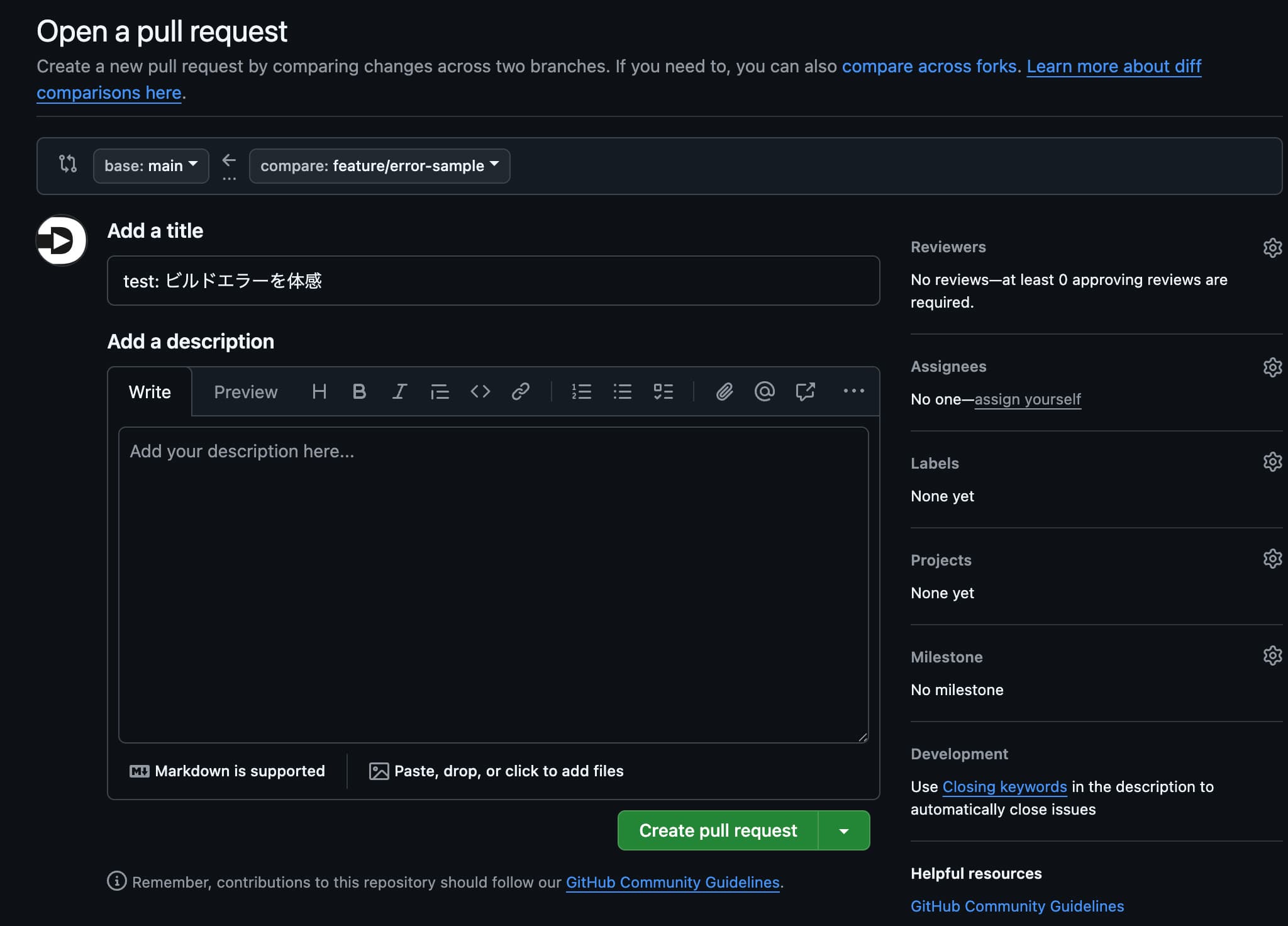Click the Reviewers heading

(x=948, y=247)
